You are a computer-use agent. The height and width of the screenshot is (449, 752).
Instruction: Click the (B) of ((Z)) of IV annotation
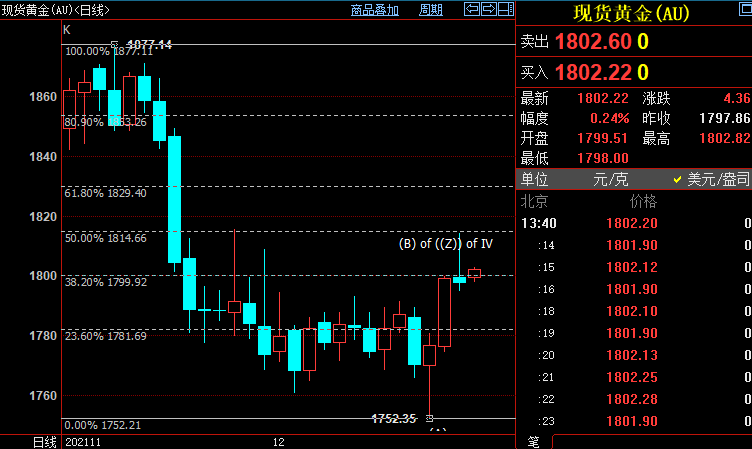[445, 243]
